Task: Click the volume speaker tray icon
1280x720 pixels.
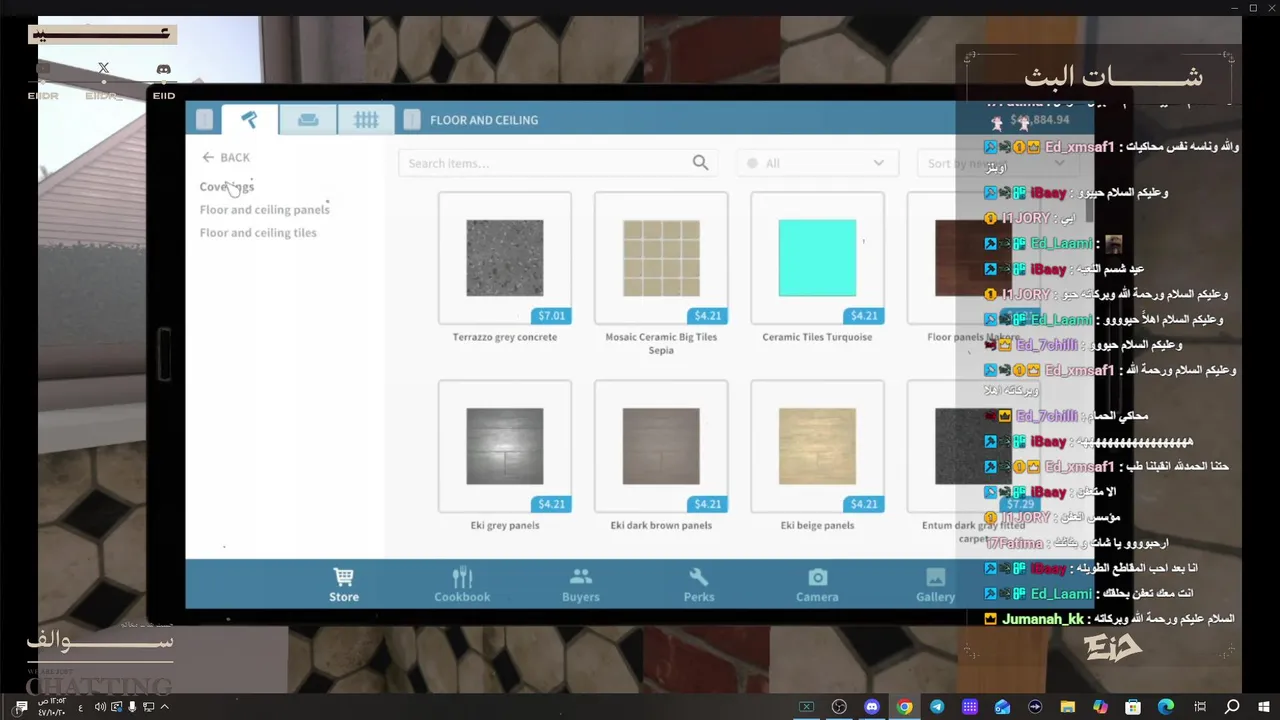Action: (x=100, y=707)
